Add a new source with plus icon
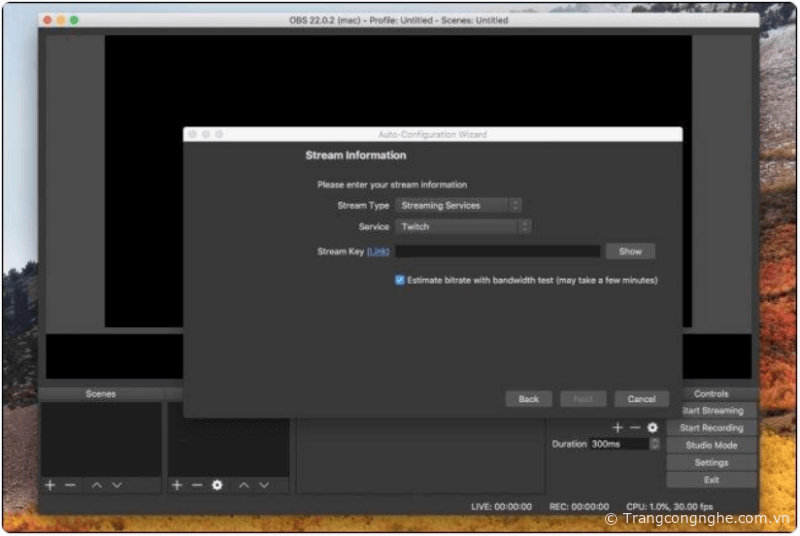The height and width of the screenshot is (536, 800). pos(177,485)
